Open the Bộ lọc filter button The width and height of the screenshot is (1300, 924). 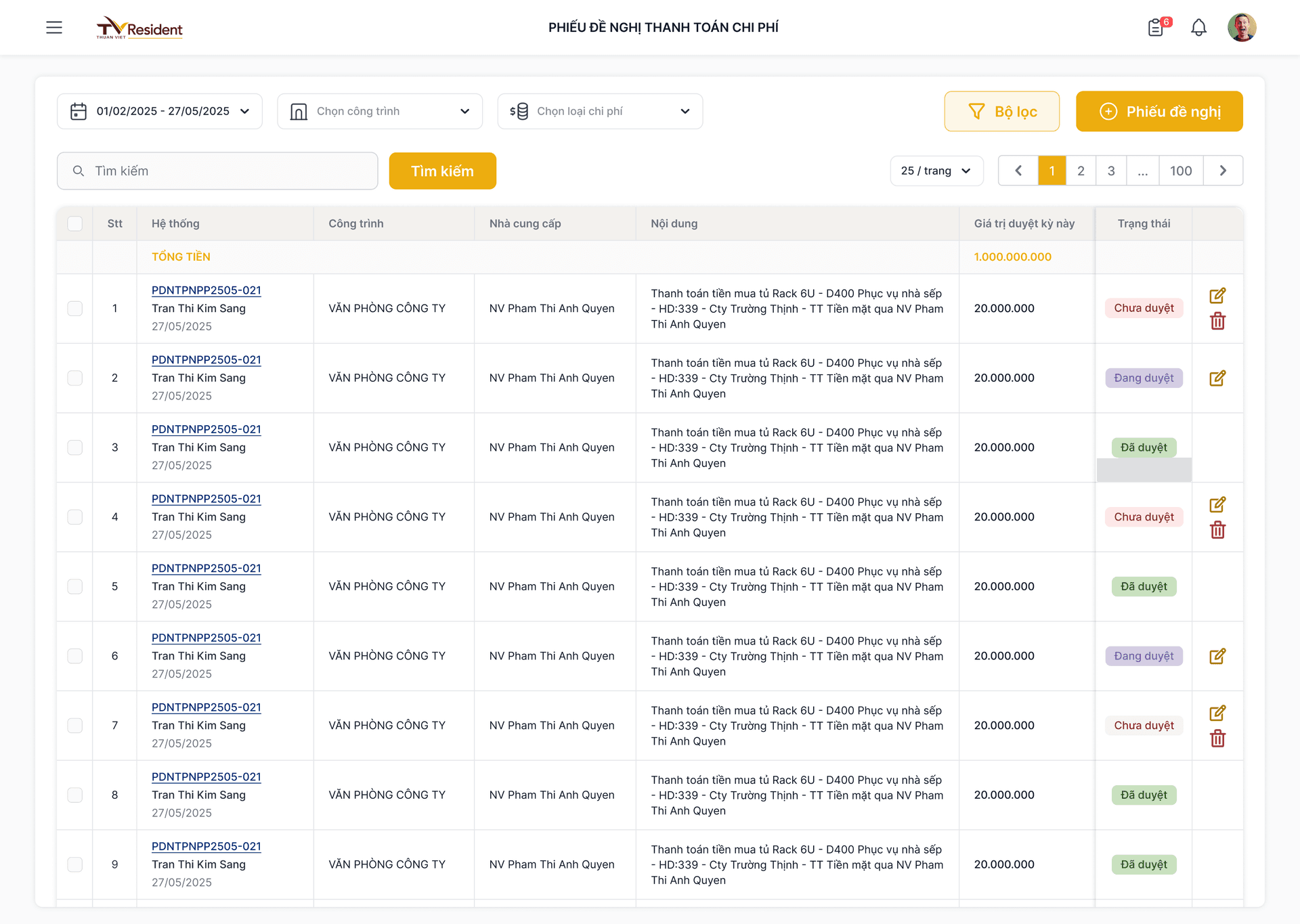[x=1001, y=111]
